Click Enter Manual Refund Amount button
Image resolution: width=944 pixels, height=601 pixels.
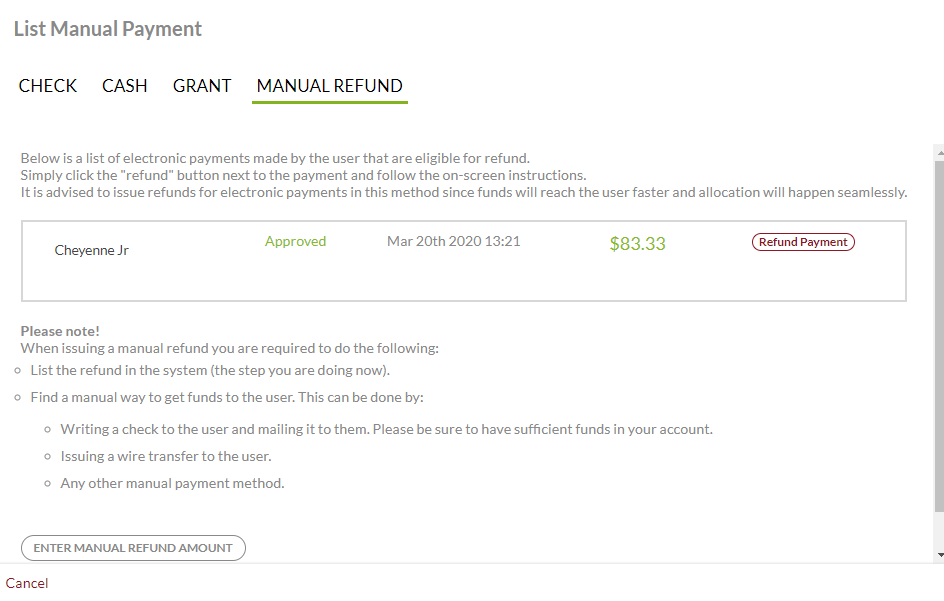[133, 548]
